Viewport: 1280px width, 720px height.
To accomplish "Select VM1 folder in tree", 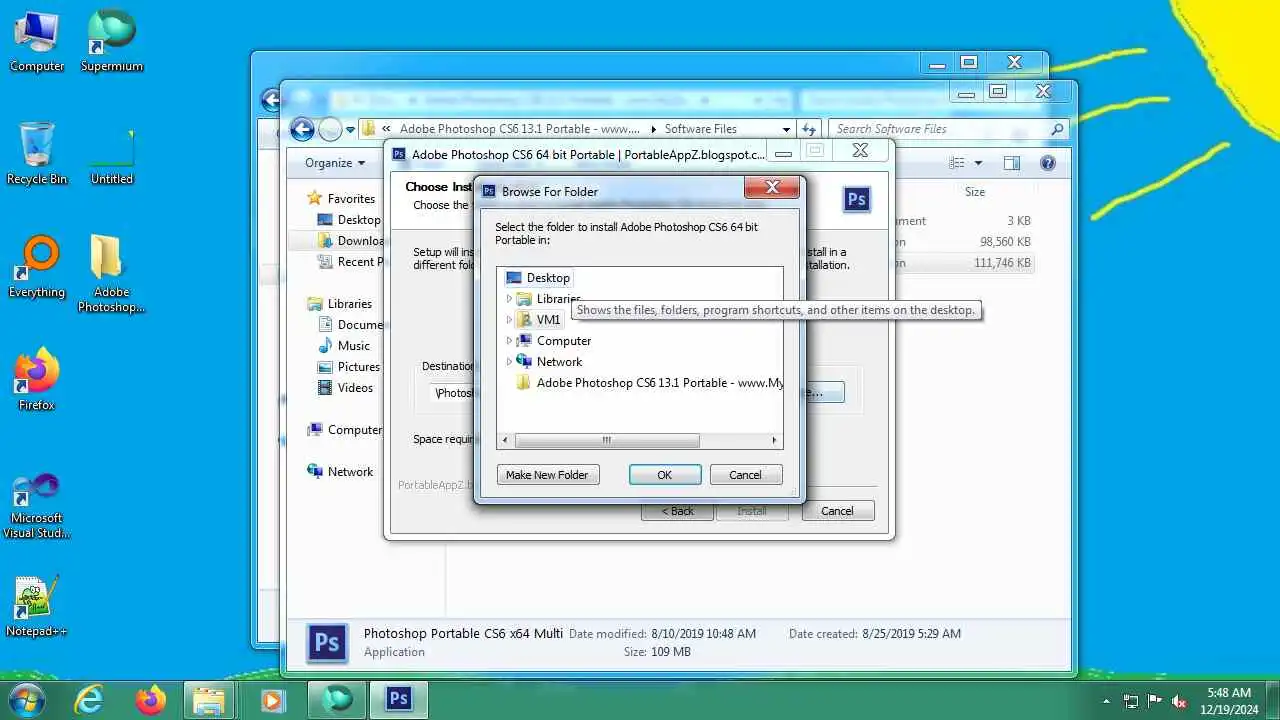I will coord(539,320).
